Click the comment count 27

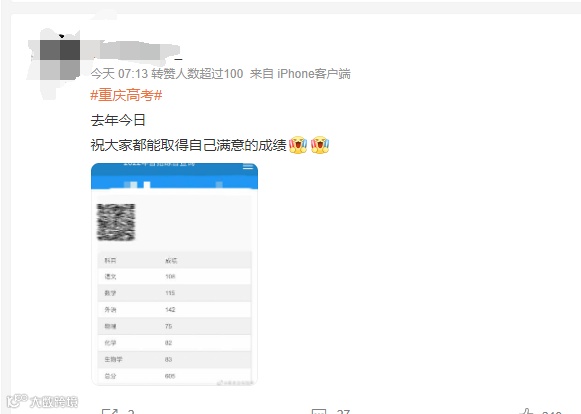point(343,411)
